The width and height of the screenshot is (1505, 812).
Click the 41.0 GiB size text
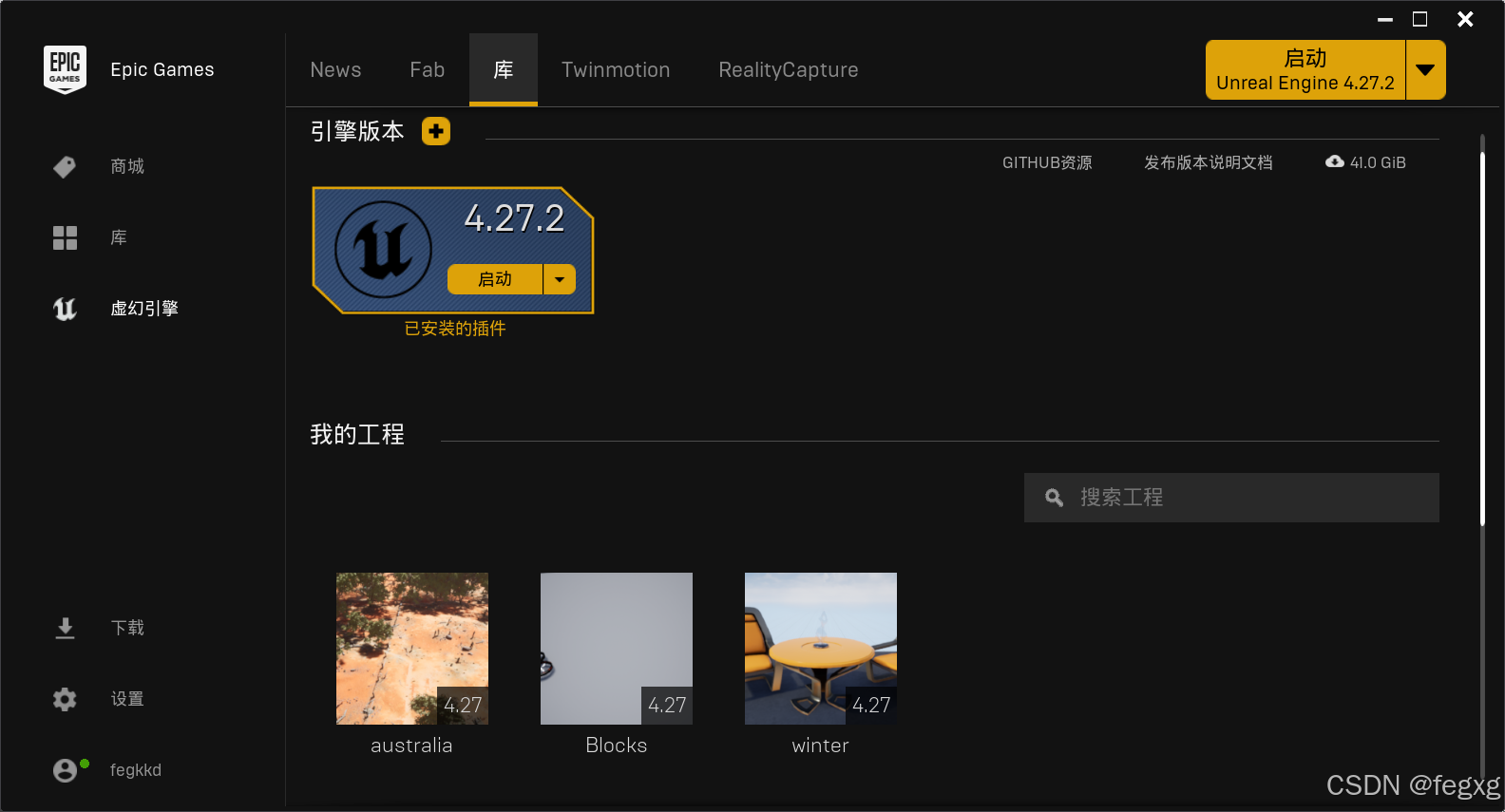pyautogui.click(x=1378, y=162)
